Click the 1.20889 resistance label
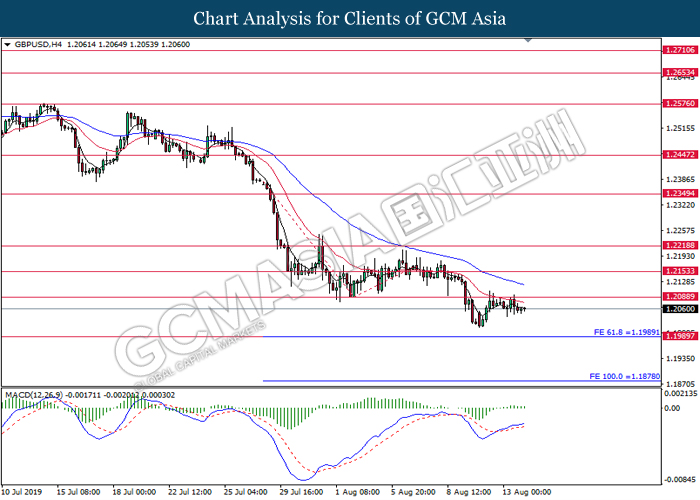 pyautogui.click(x=680, y=296)
